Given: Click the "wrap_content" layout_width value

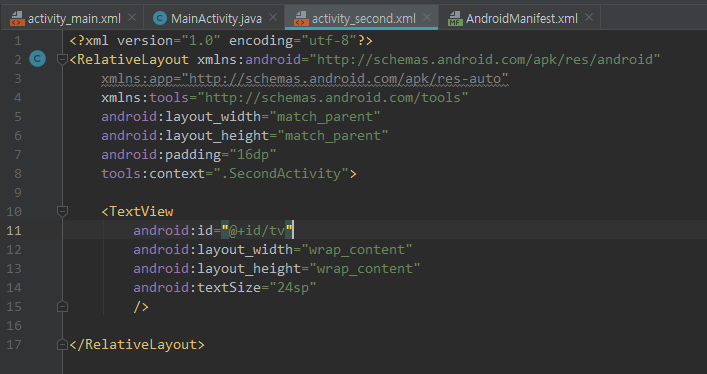Looking at the screenshot, I should [x=357, y=249].
